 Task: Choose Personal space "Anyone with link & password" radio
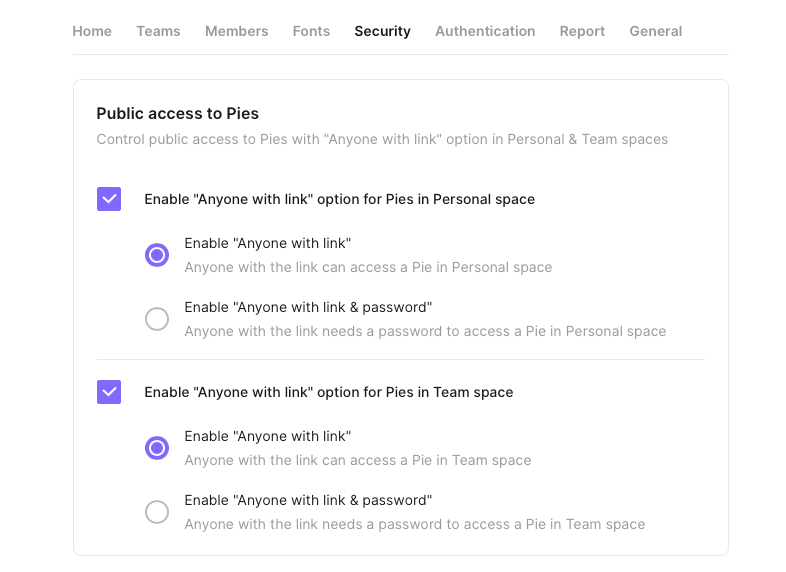click(x=157, y=319)
